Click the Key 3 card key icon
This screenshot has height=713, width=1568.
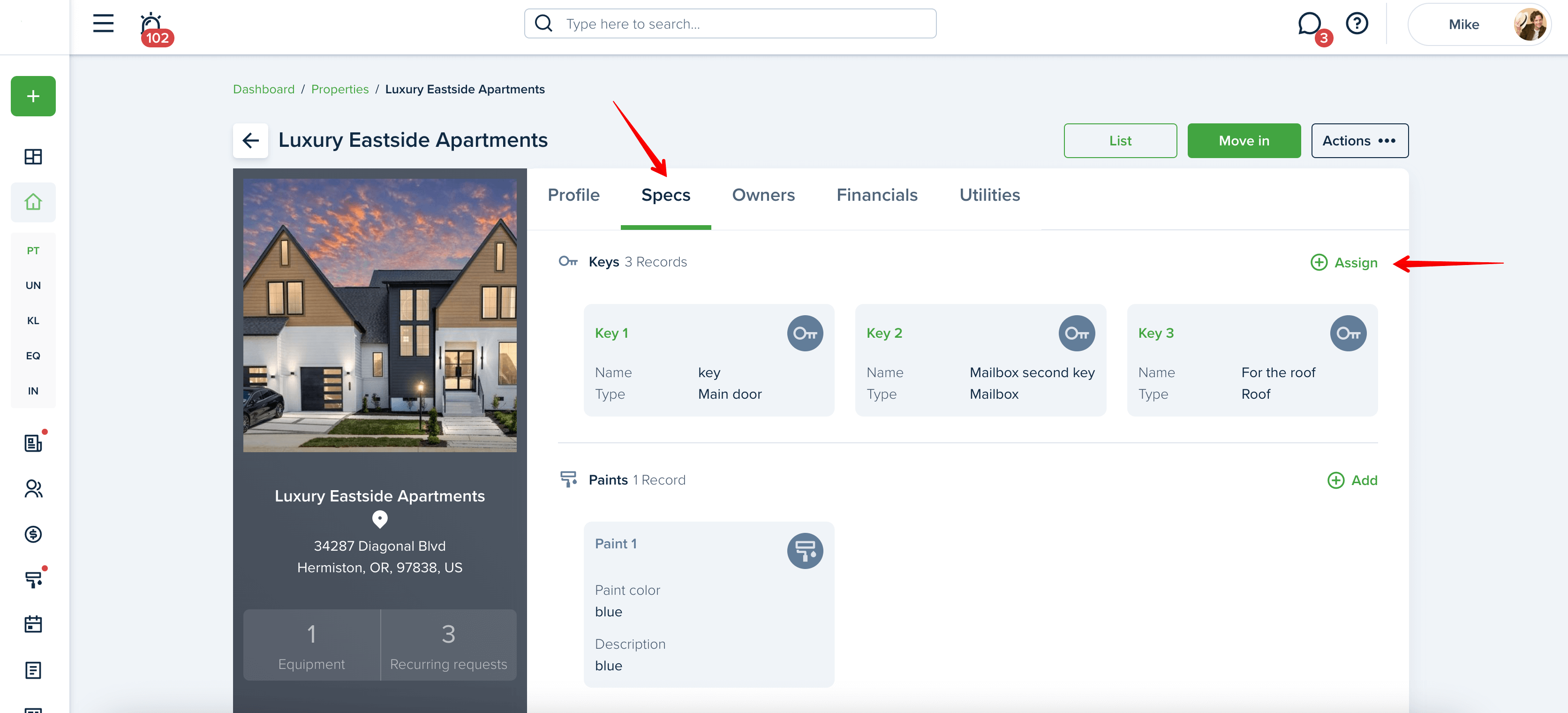click(x=1348, y=333)
